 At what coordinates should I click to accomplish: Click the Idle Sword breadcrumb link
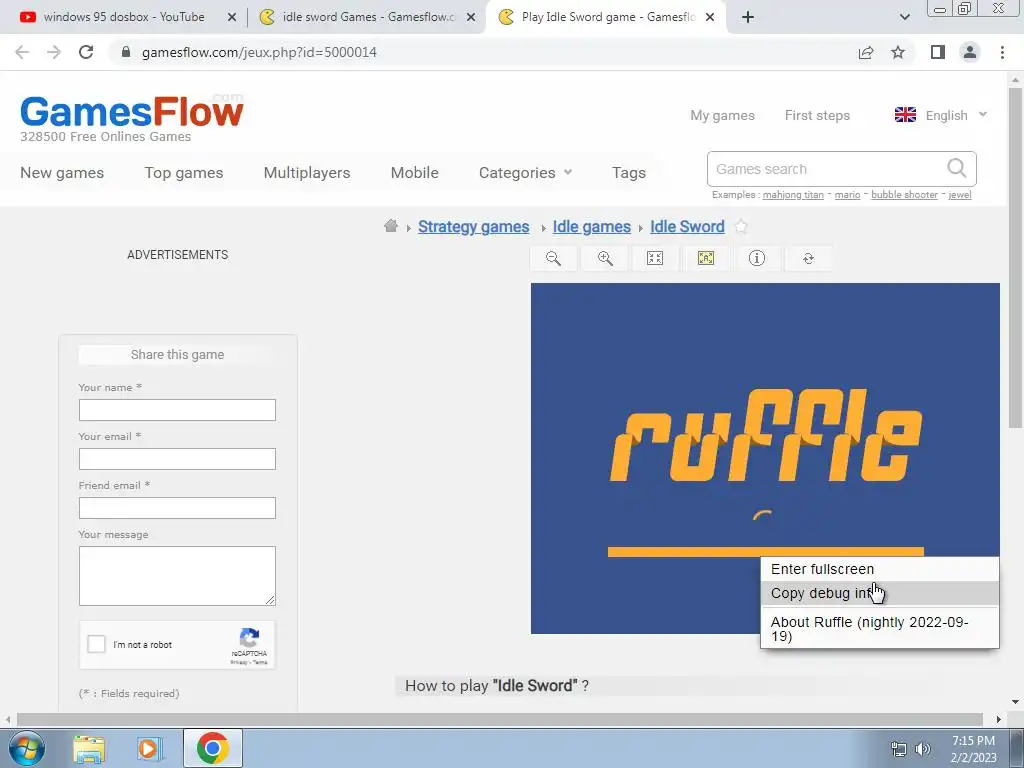687,227
